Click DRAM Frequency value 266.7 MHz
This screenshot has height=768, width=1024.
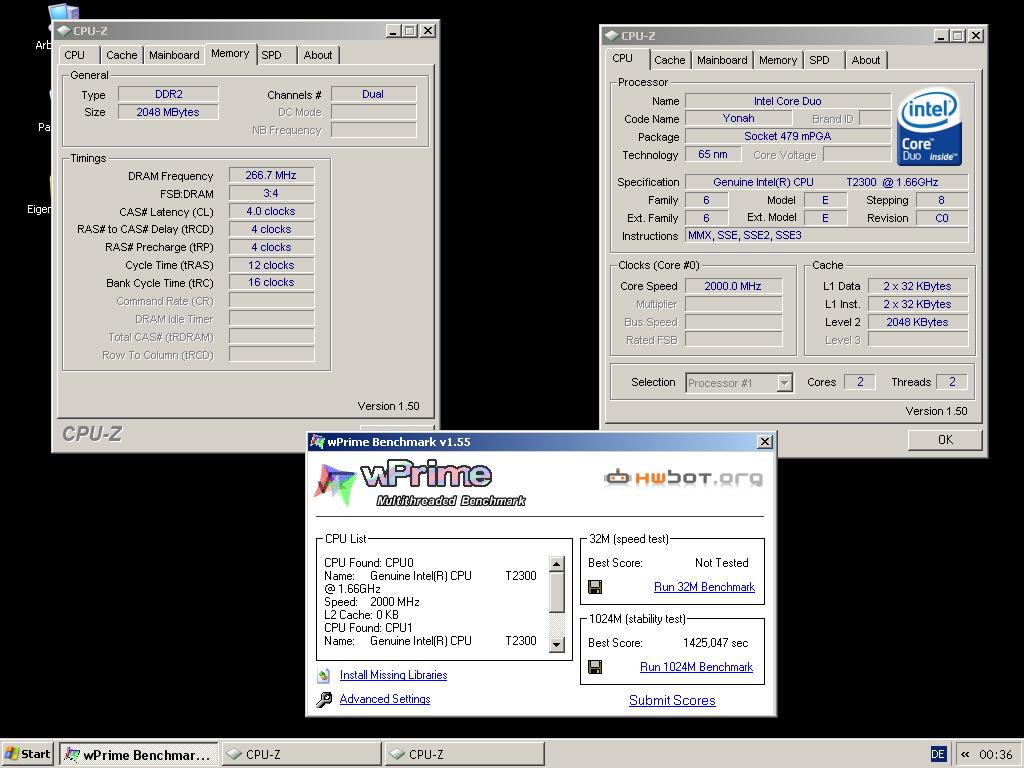[x=271, y=175]
